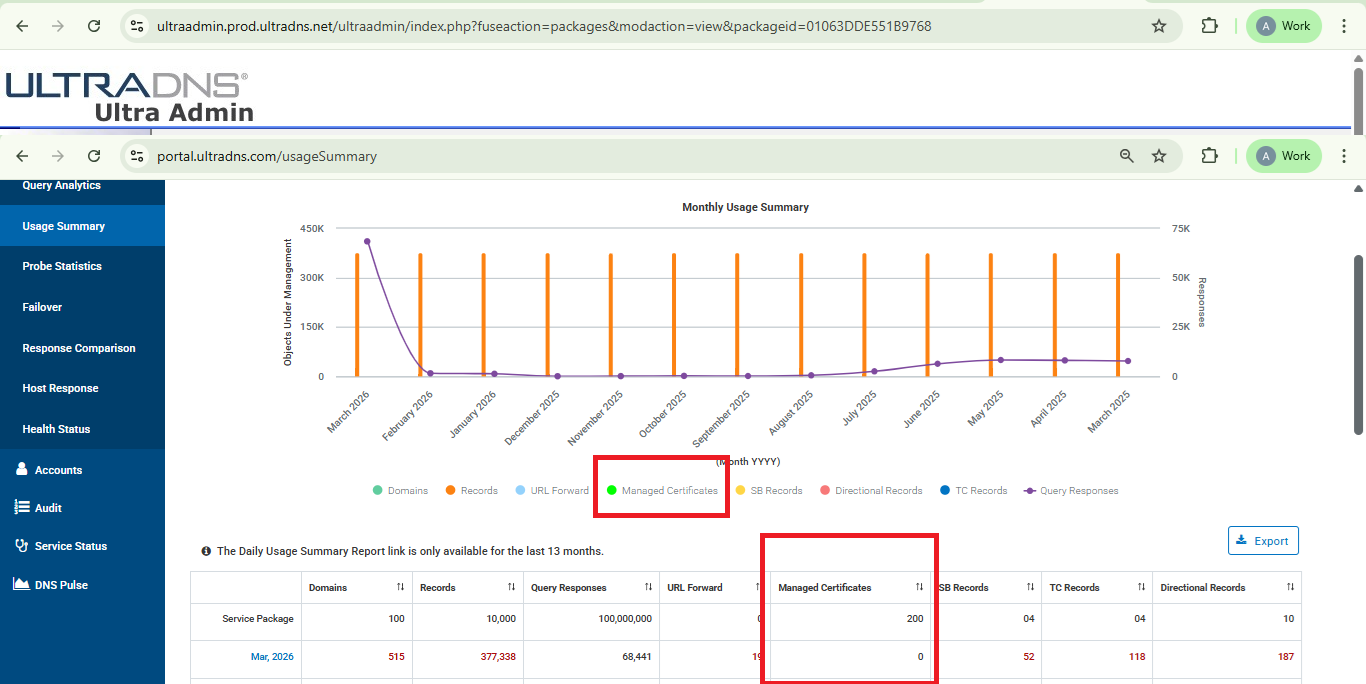Screen dimensions: 1366x684
Task: Click the Accounts person icon in sidebar
Action: (x=21, y=469)
